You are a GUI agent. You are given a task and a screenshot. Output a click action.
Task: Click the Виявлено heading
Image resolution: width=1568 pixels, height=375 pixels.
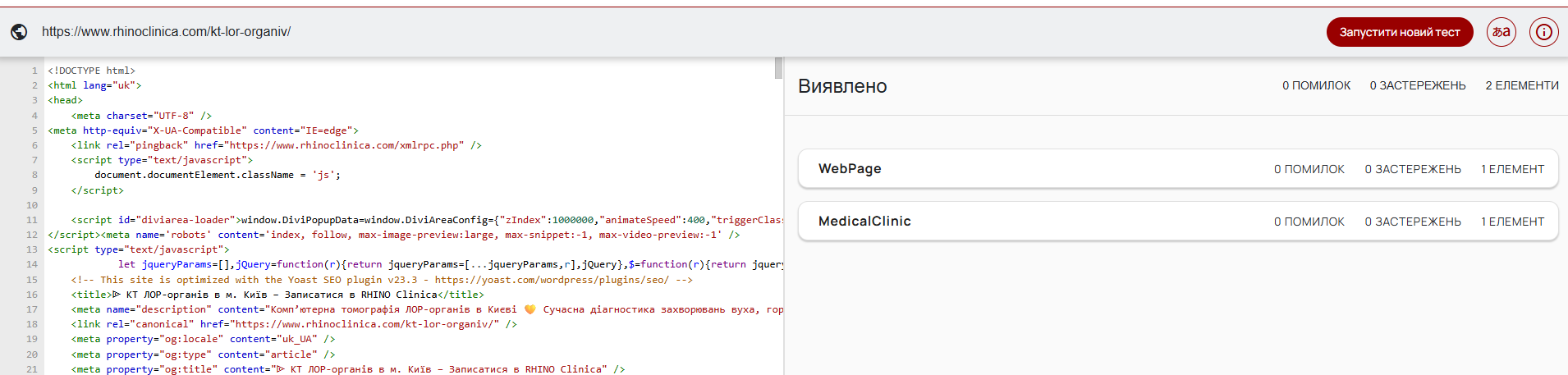pyautogui.click(x=842, y=86)
